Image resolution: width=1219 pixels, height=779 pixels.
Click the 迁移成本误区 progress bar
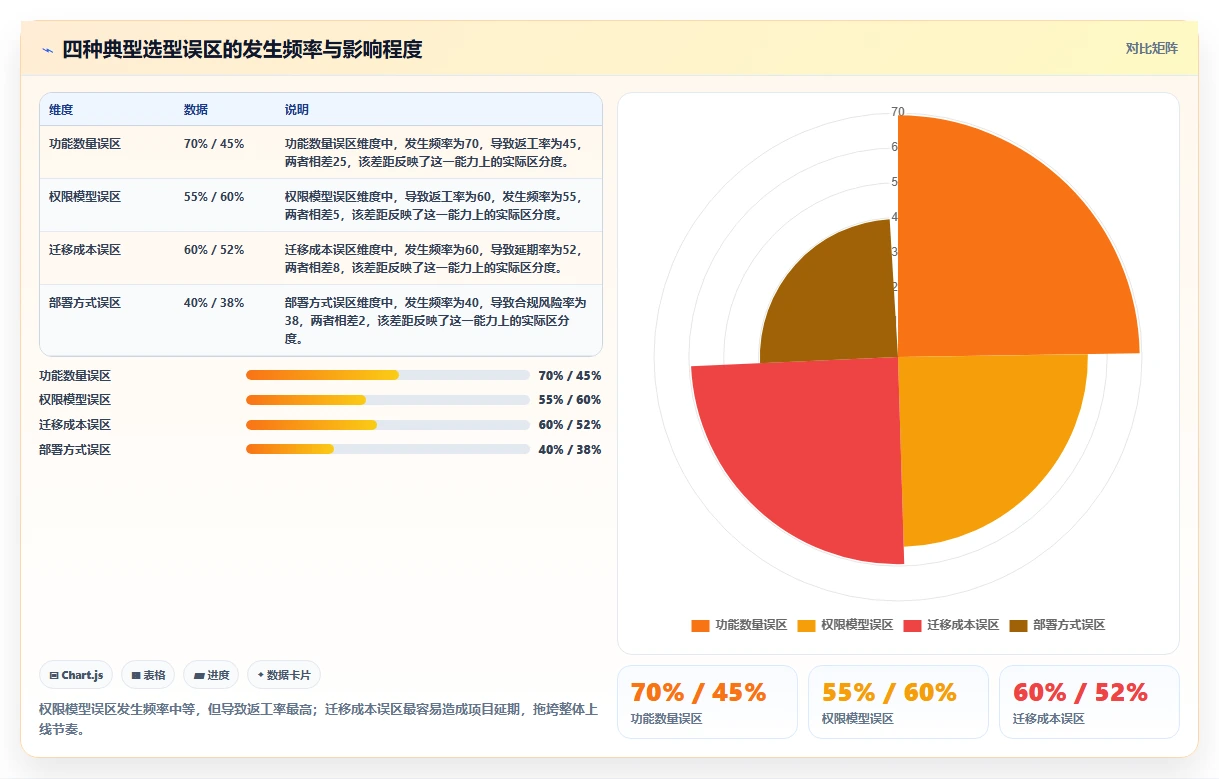point(388,425)
